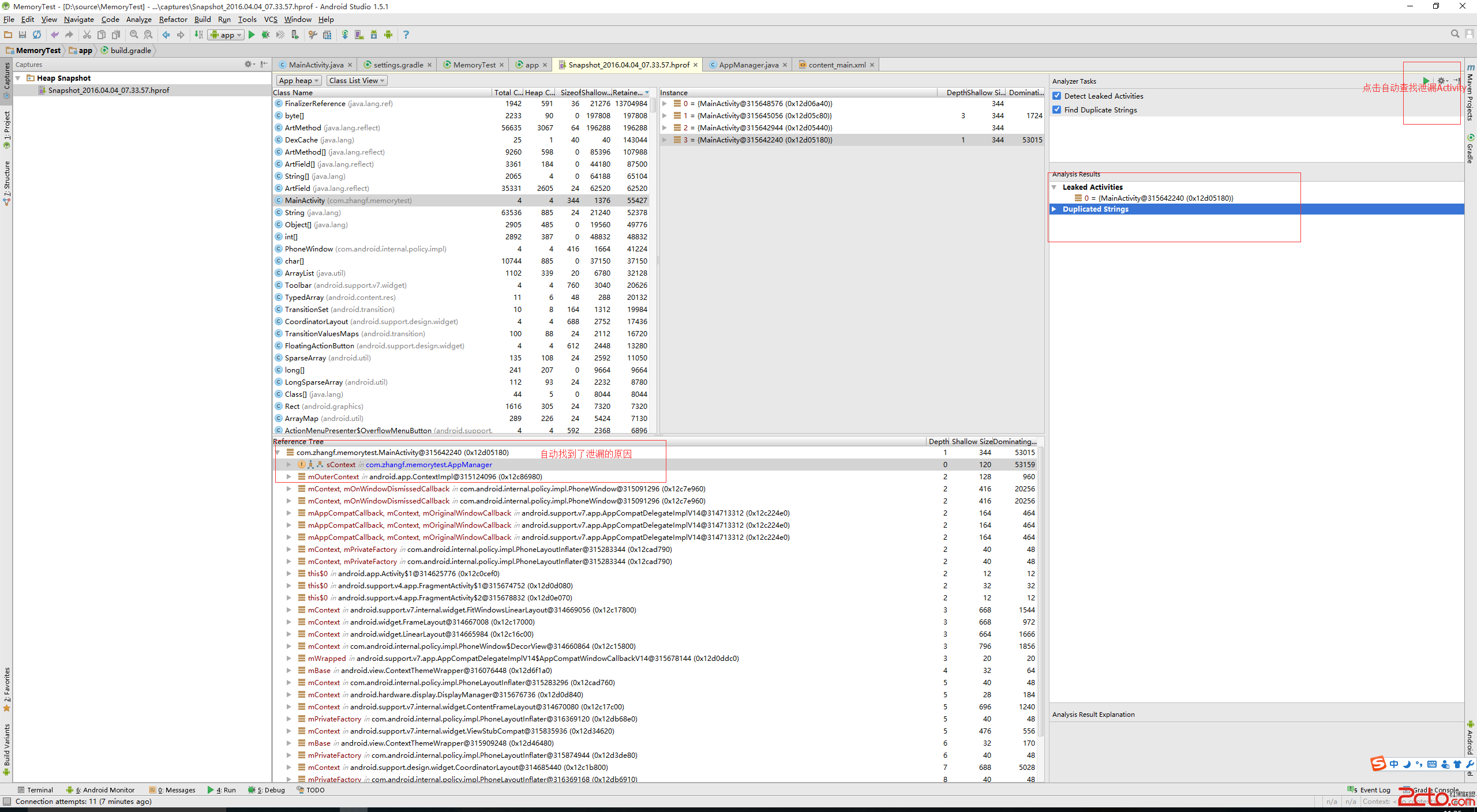This screenshot has height=812, width=1477.
Task: Expand sContext node in Reference Tree
Action: coord(288,464)
